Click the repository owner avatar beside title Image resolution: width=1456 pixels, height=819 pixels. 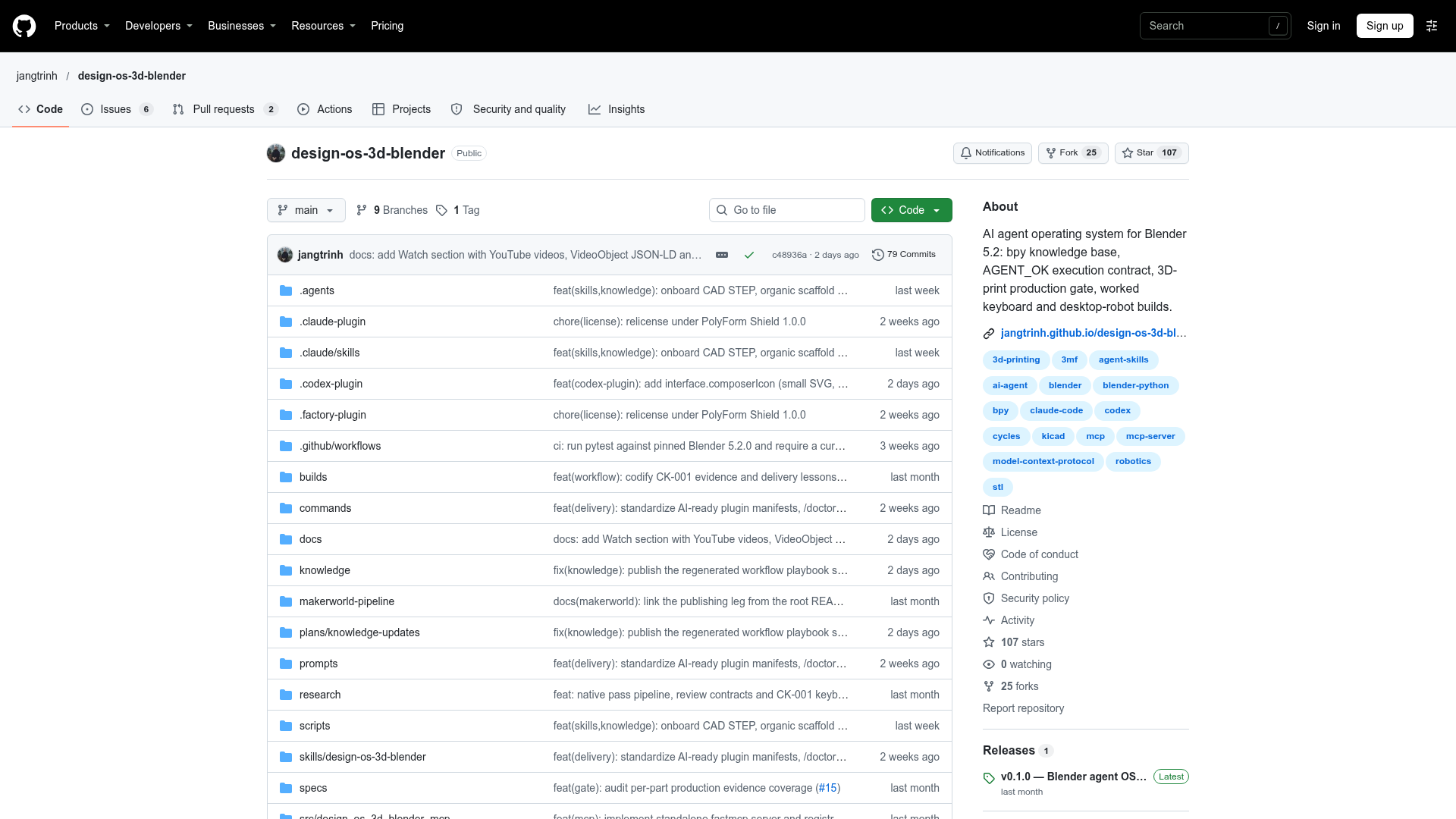pyautogui.click(x=276, y=153)
